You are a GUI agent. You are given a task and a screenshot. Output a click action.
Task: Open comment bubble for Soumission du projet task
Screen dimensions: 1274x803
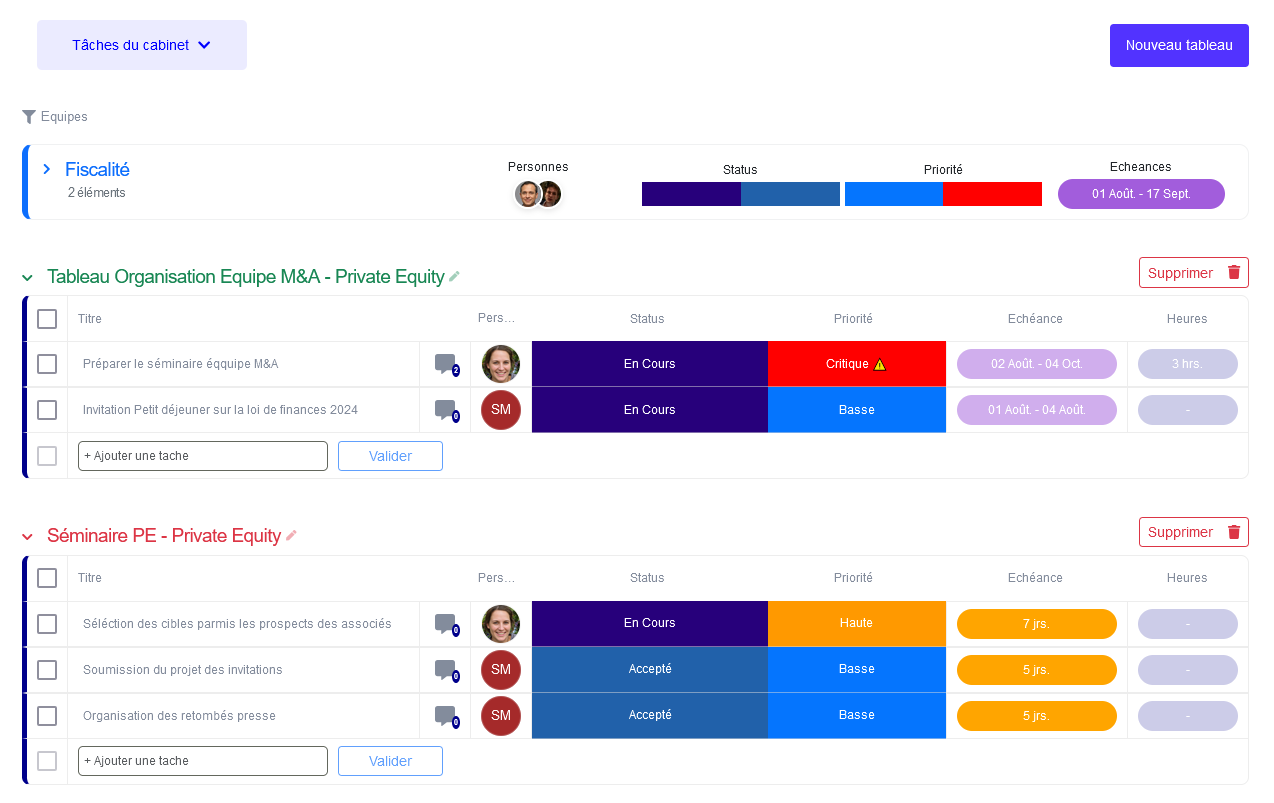pyautogui.click(x=445, y=670)
